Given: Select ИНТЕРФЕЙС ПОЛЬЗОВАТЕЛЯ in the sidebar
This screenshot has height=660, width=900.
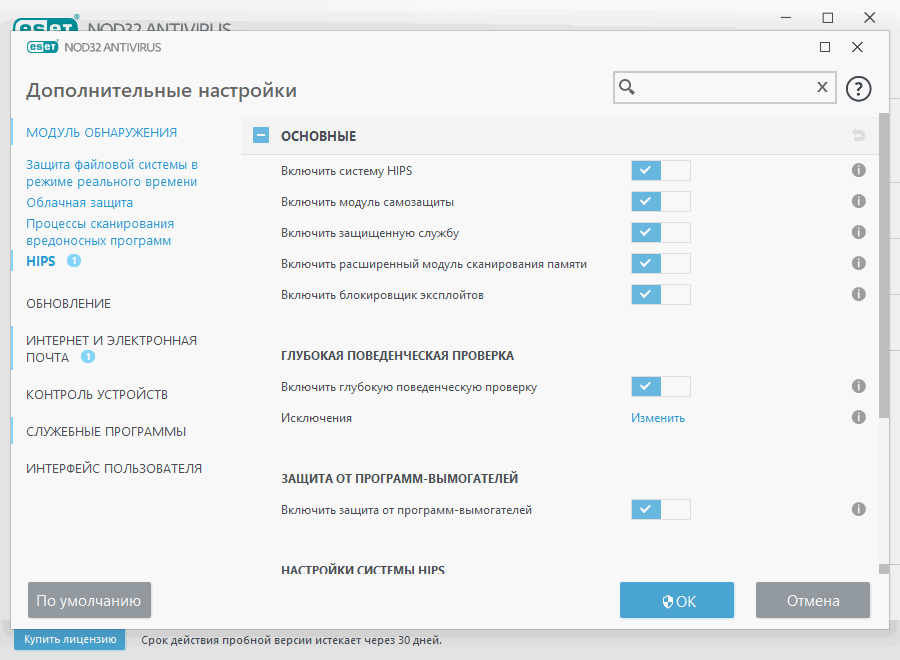Looking at the screenshot, I should point(113,467).
